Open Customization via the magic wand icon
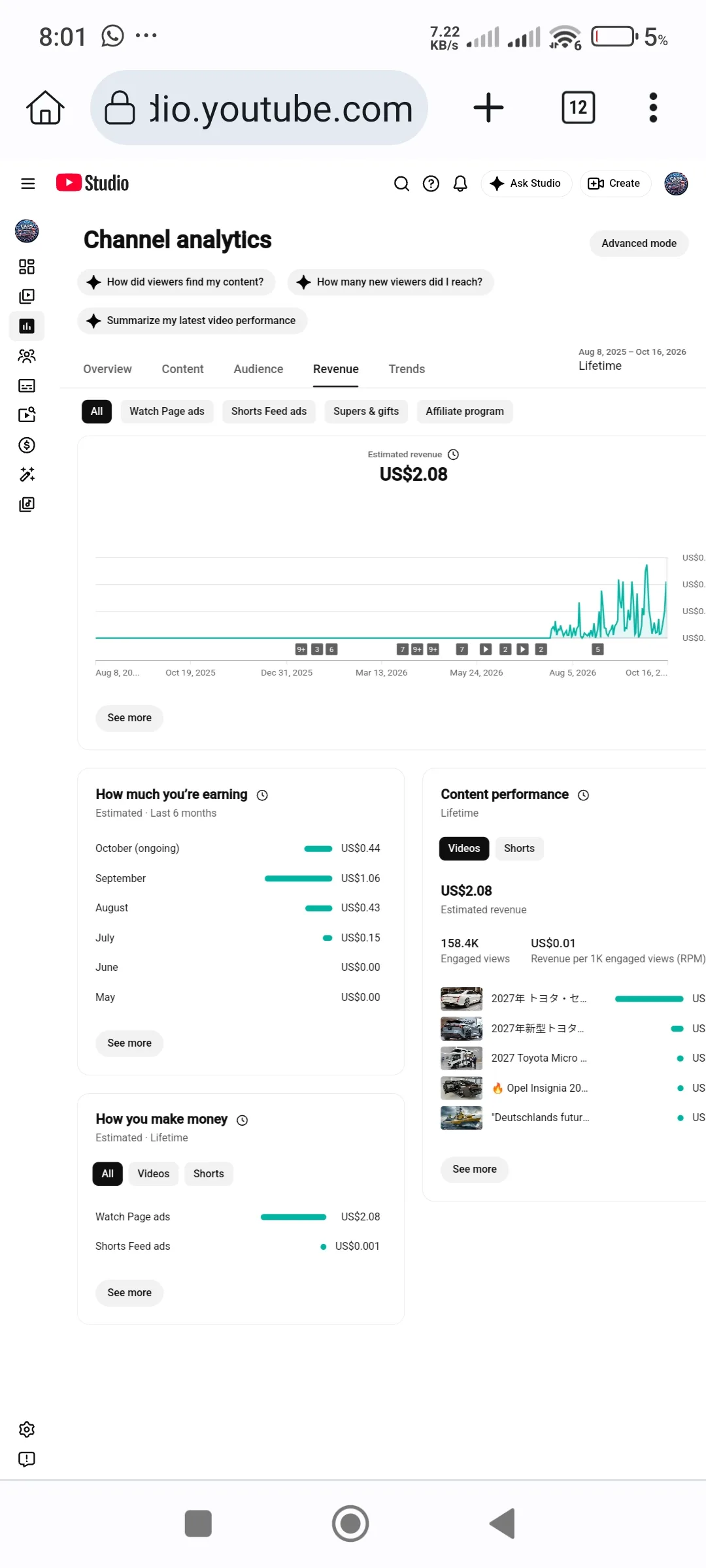 coord(27,474)
